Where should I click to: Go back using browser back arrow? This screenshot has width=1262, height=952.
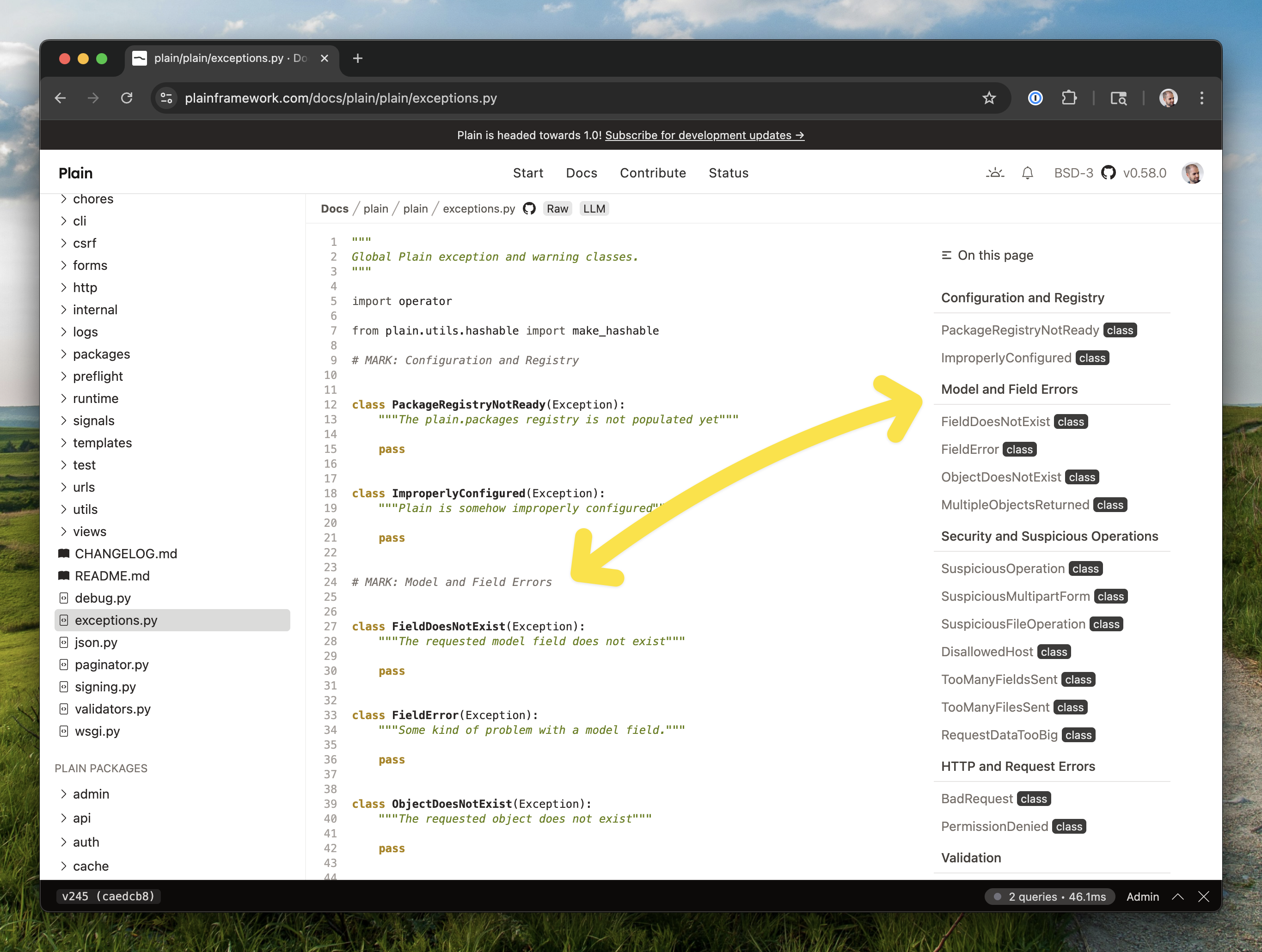pos(61,98)
